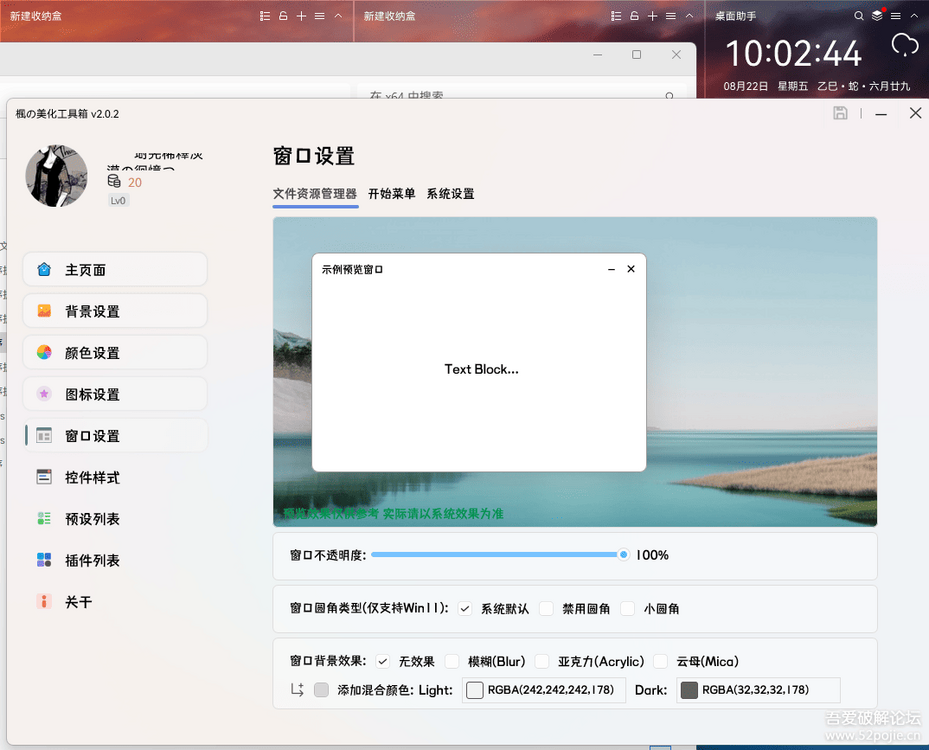929x750 pixels.
Task: Click lock icon in left 新建收纳盒
Action: coord(283,16)
